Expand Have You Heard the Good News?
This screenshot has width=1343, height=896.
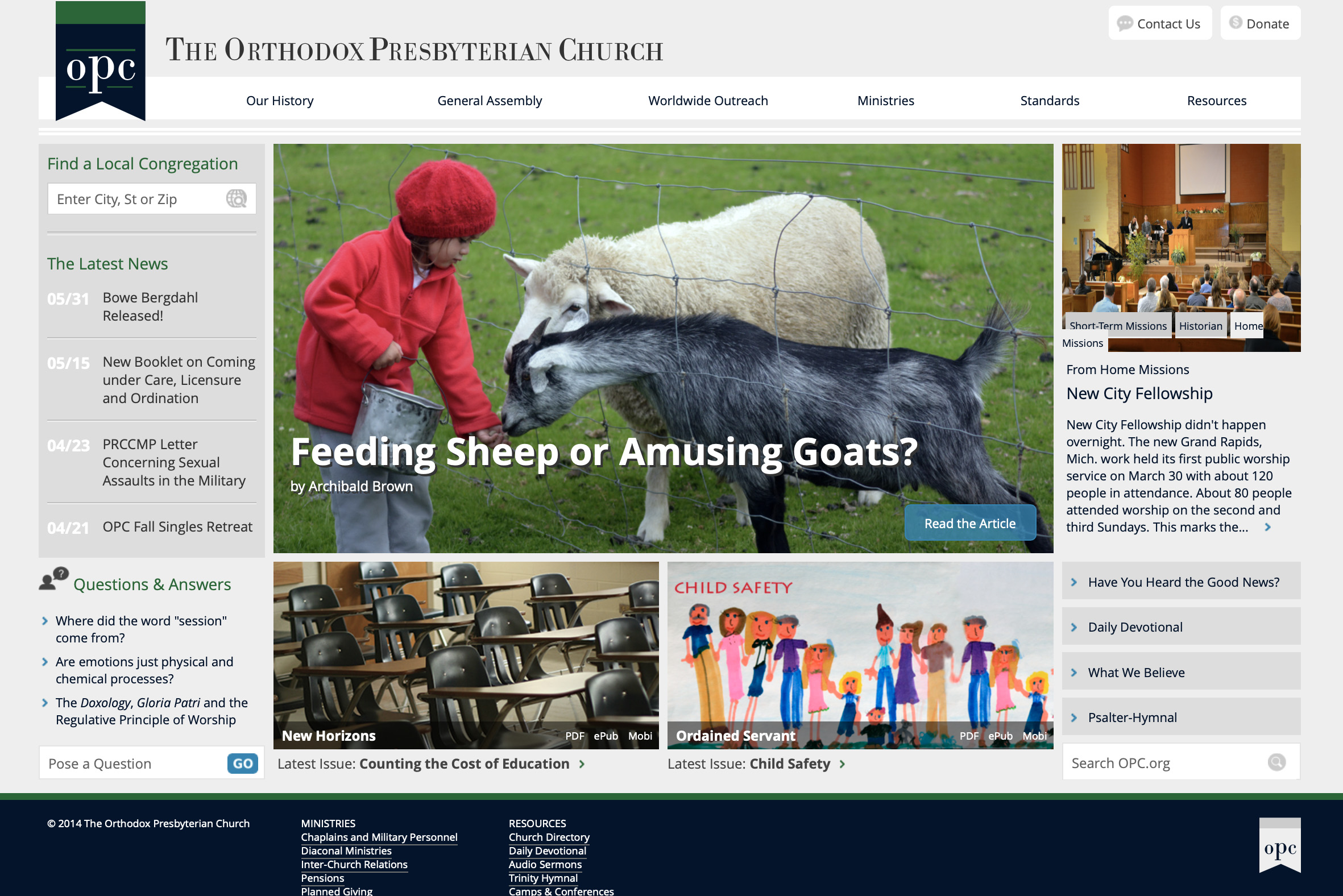(1181, 582)
